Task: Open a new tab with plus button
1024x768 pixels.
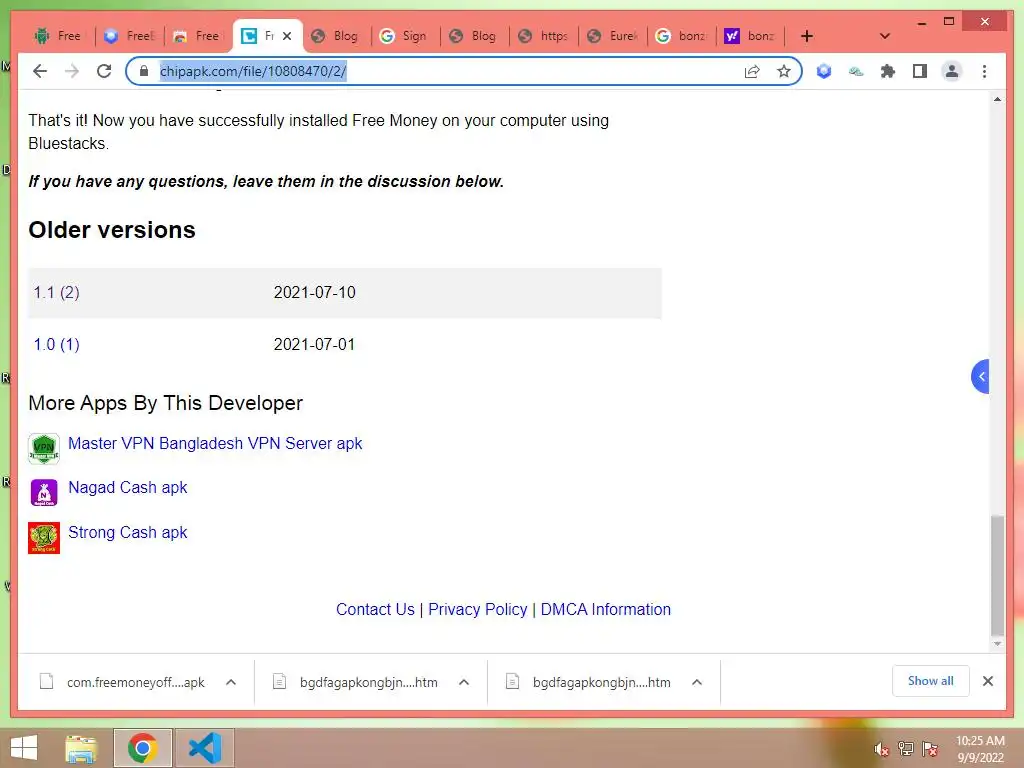Action: pyautogui.click(x=807, y=36)
